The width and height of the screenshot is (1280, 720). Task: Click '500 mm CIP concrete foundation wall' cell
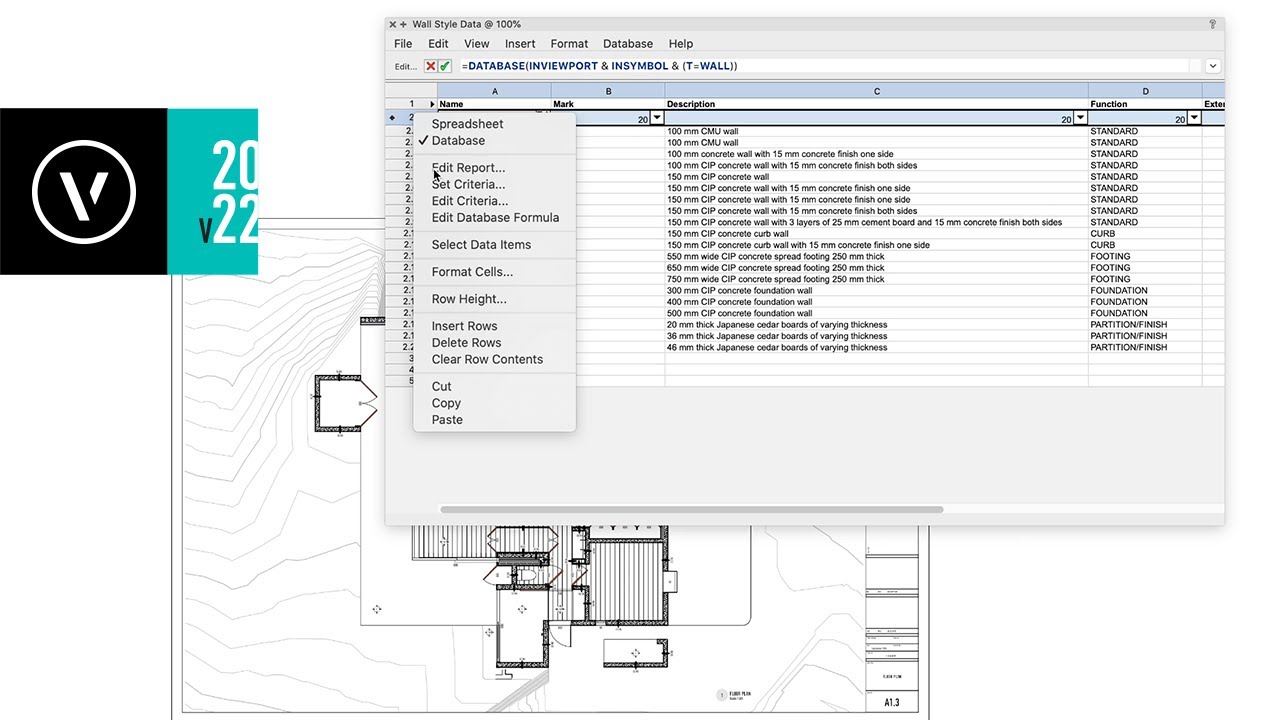pos(877,314)
